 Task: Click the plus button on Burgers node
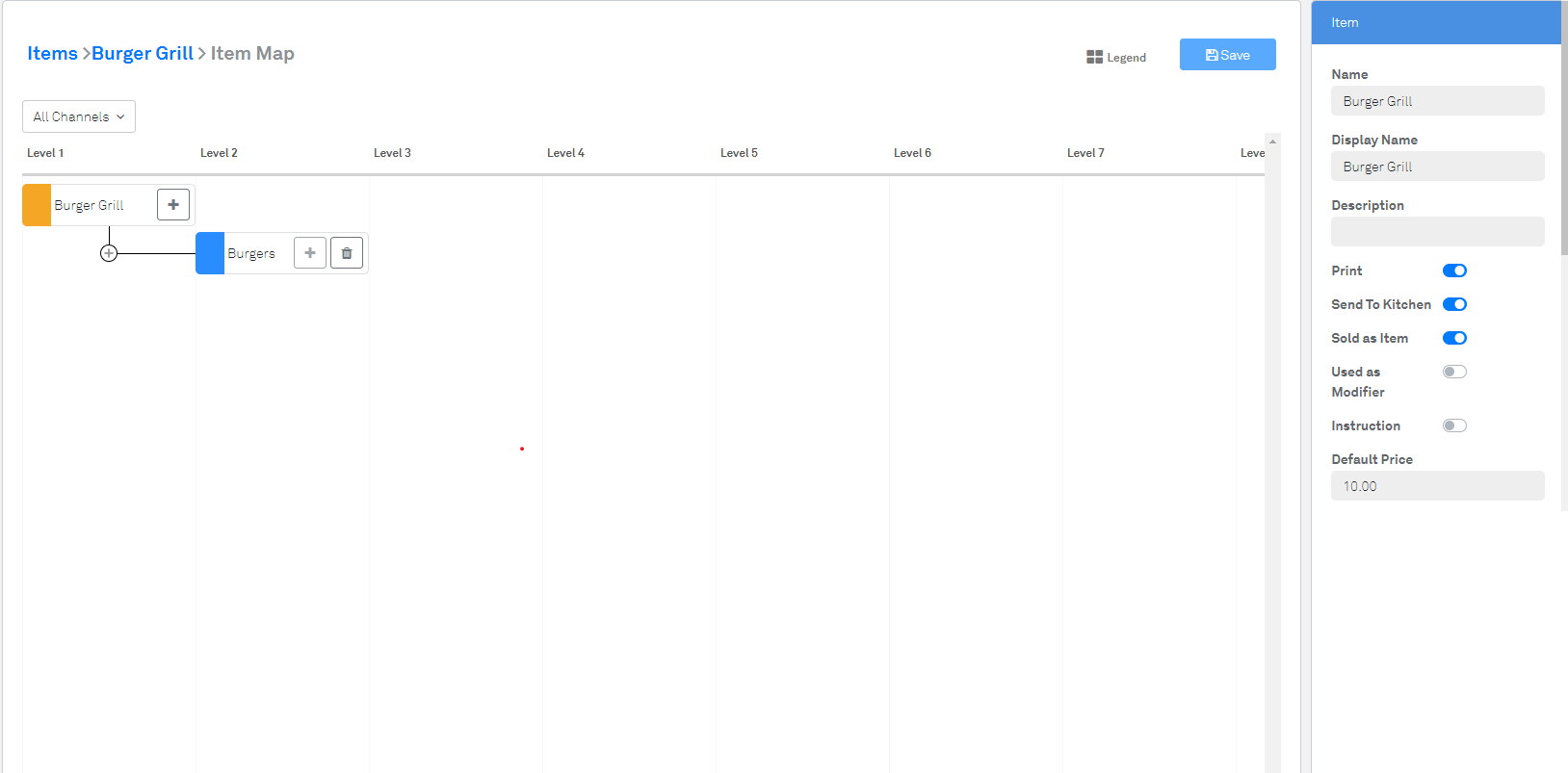tap(310, 253)
